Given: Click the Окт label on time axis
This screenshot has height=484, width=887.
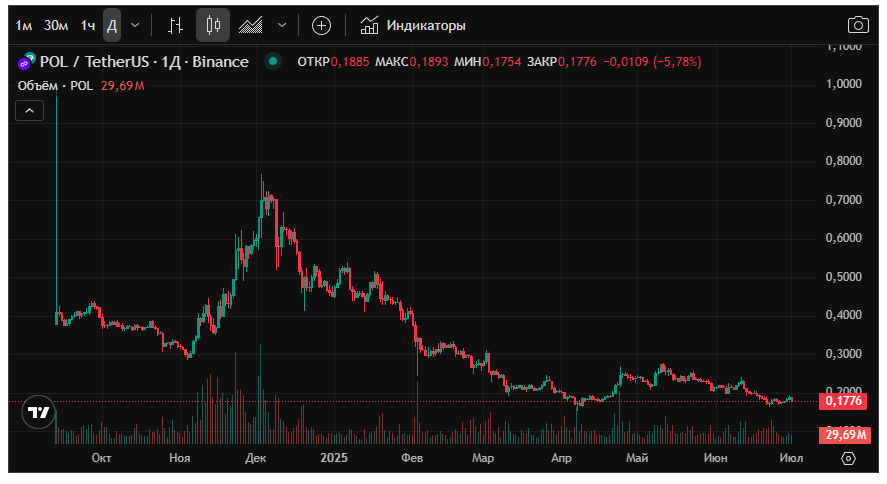Looking at the screenshot, I should pyautogui.click(x=101, y=458).
